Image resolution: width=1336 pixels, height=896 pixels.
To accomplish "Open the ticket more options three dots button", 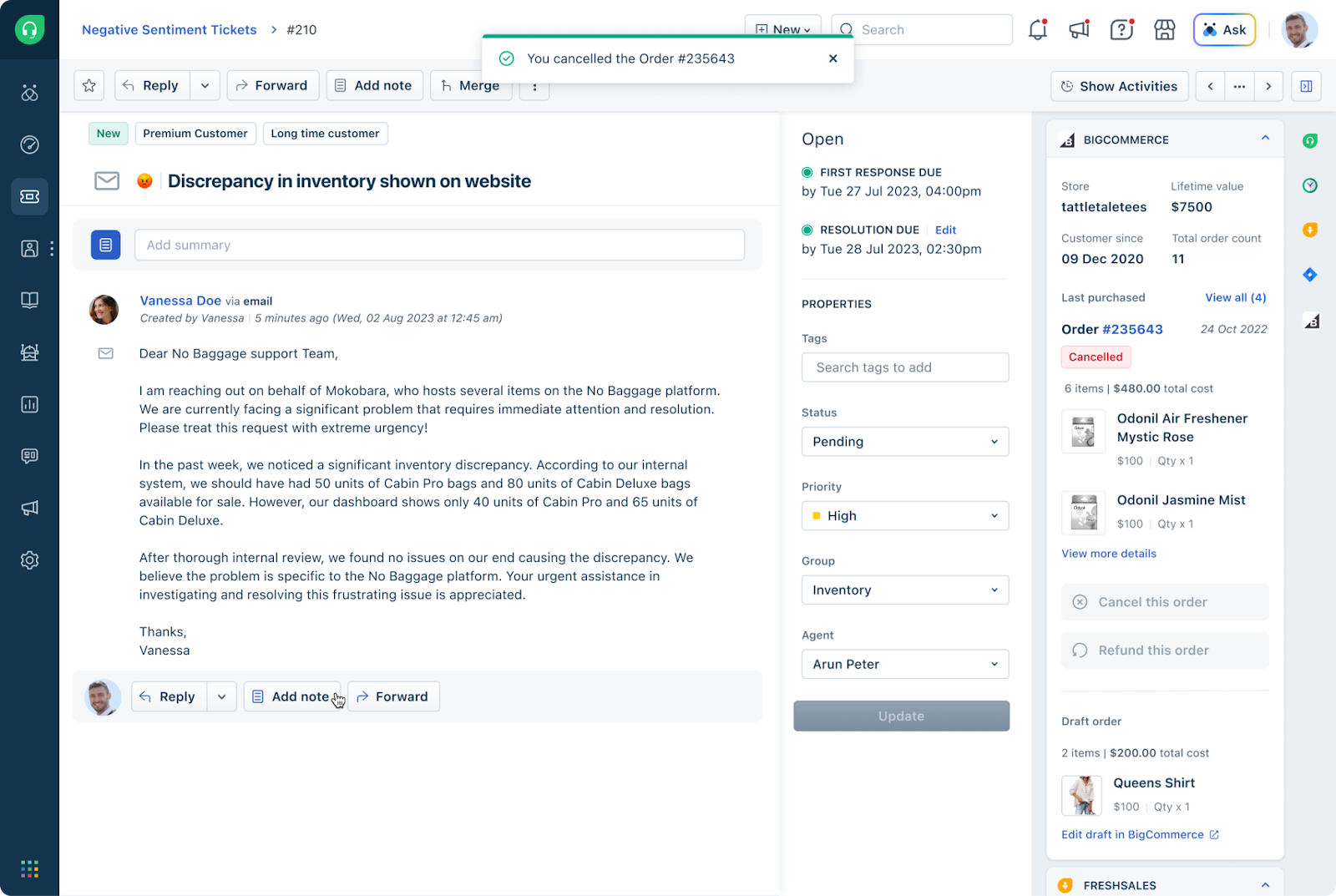I will (534, 86).
